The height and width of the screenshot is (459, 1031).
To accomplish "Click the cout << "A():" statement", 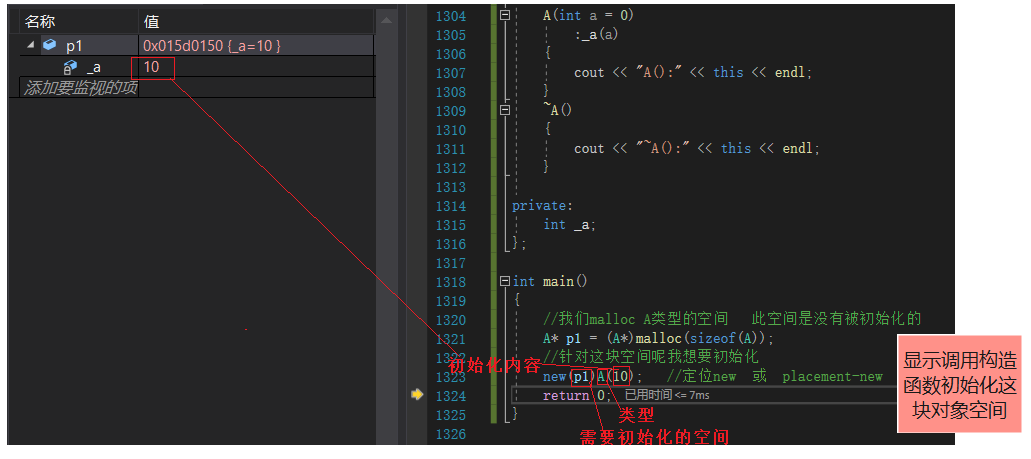I will 693,72.
